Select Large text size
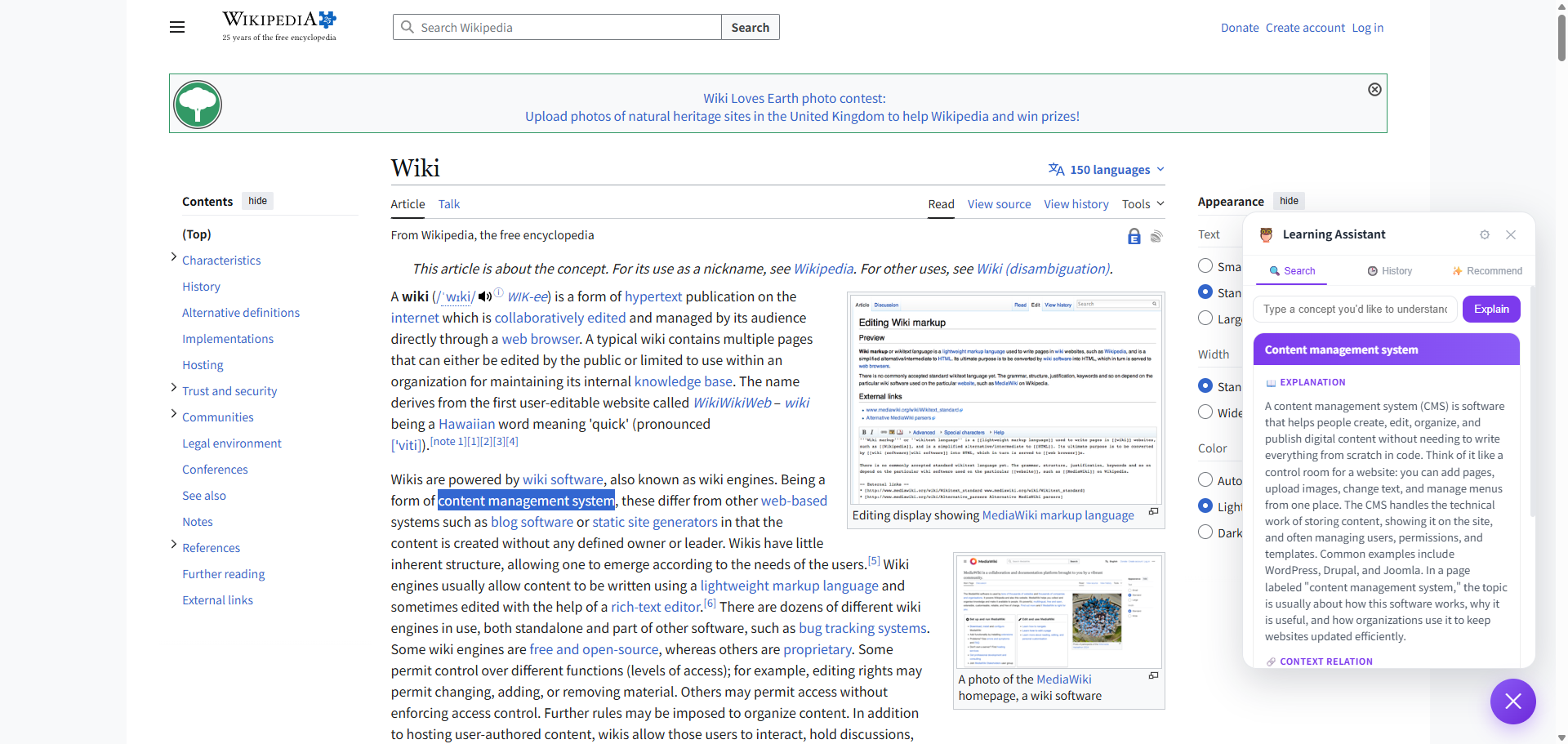This screenshot has width=1568, height=744. [x=1205, y=318]
